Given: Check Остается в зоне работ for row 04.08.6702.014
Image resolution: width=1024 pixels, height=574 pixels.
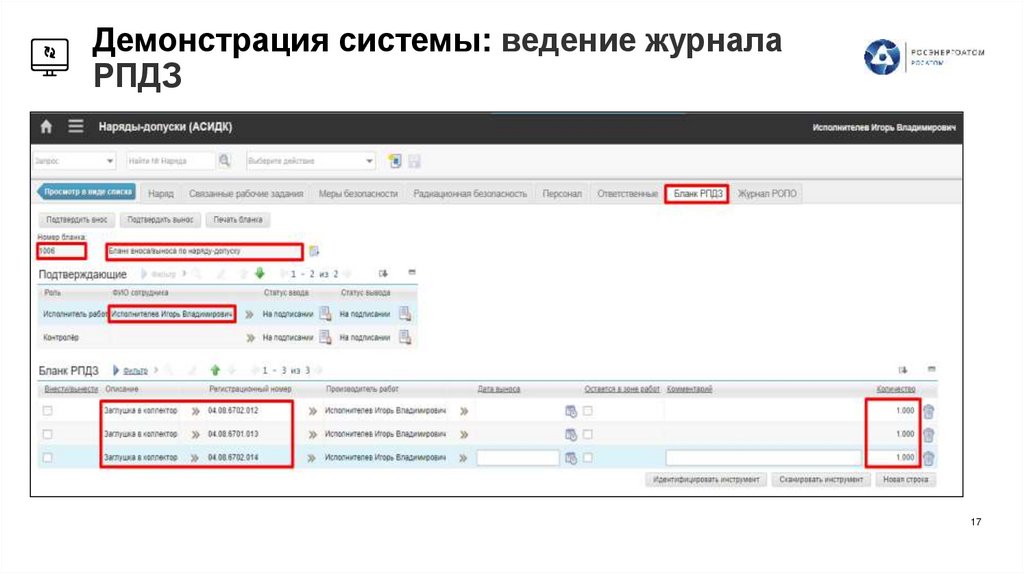Looking at the screenshot, I should click(588, 457).
